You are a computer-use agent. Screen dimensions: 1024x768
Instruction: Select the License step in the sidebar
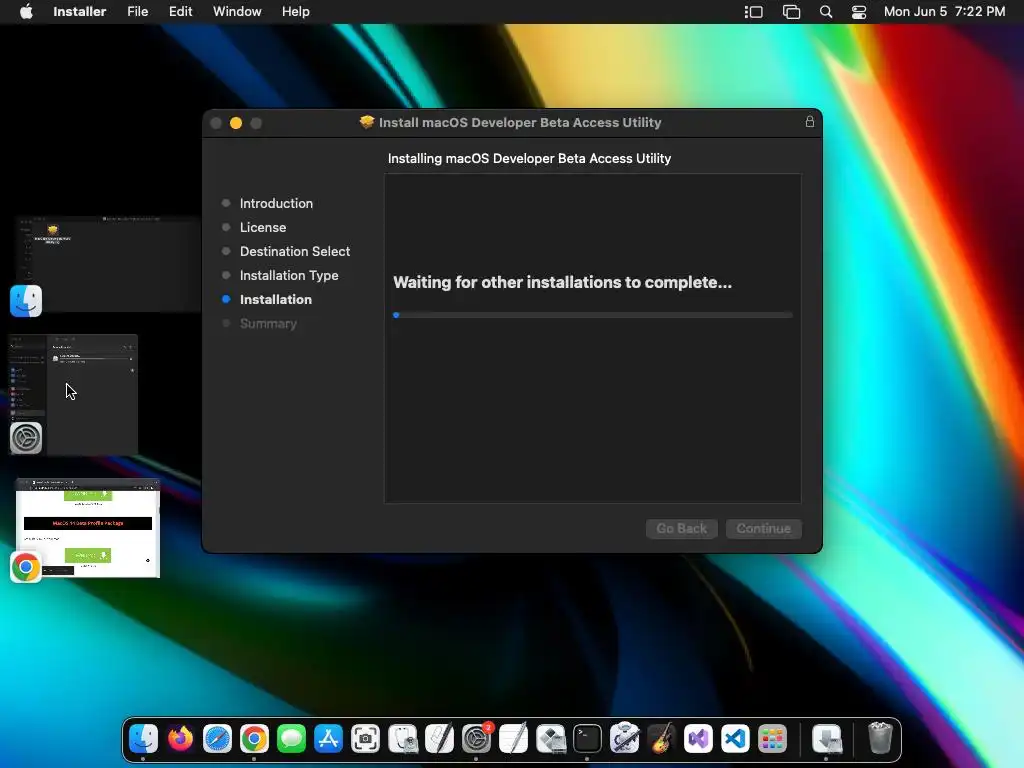[x=263, y=227]
